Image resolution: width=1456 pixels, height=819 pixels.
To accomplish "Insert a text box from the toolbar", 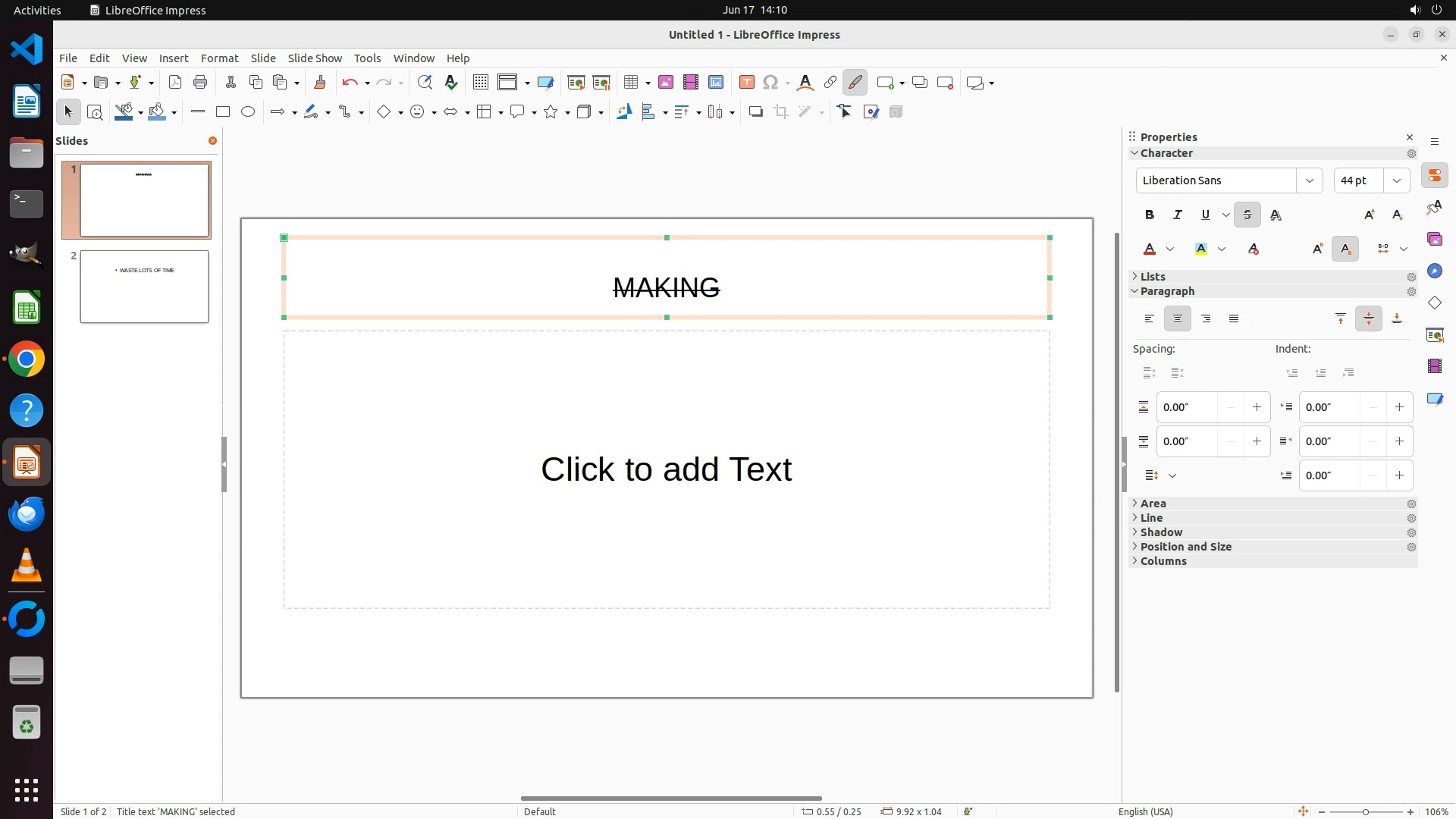I will point(746,83).
